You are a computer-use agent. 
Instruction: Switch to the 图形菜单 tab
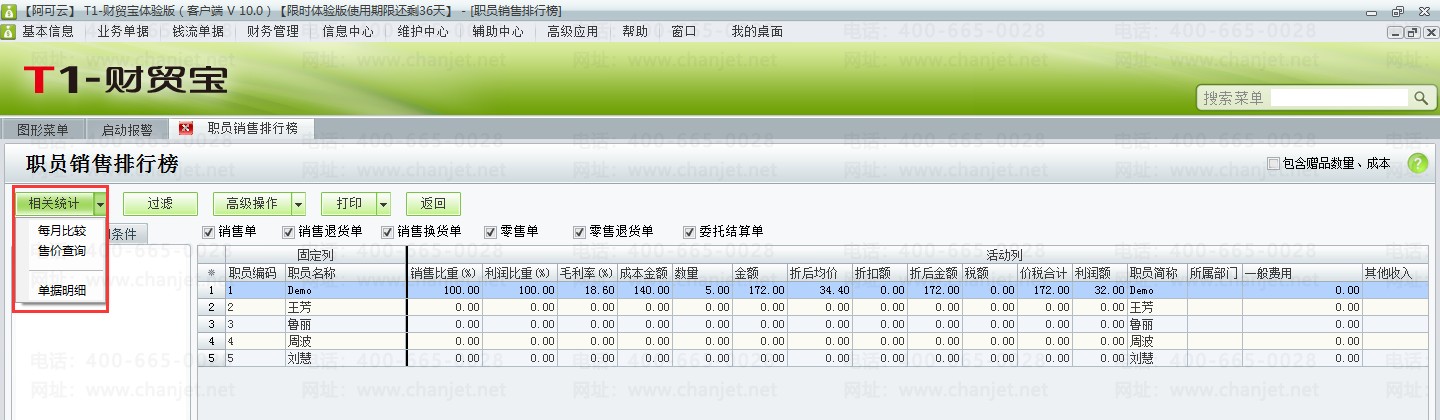[43, 130]
